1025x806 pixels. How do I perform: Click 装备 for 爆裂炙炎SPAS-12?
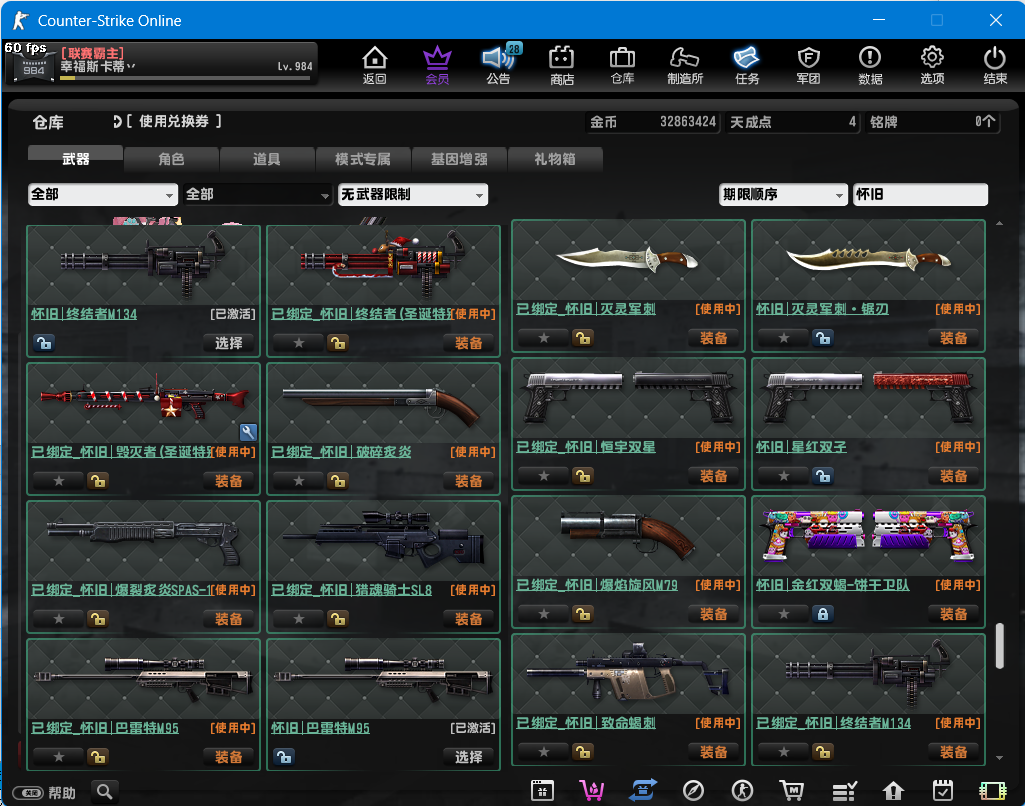point(229,618)
